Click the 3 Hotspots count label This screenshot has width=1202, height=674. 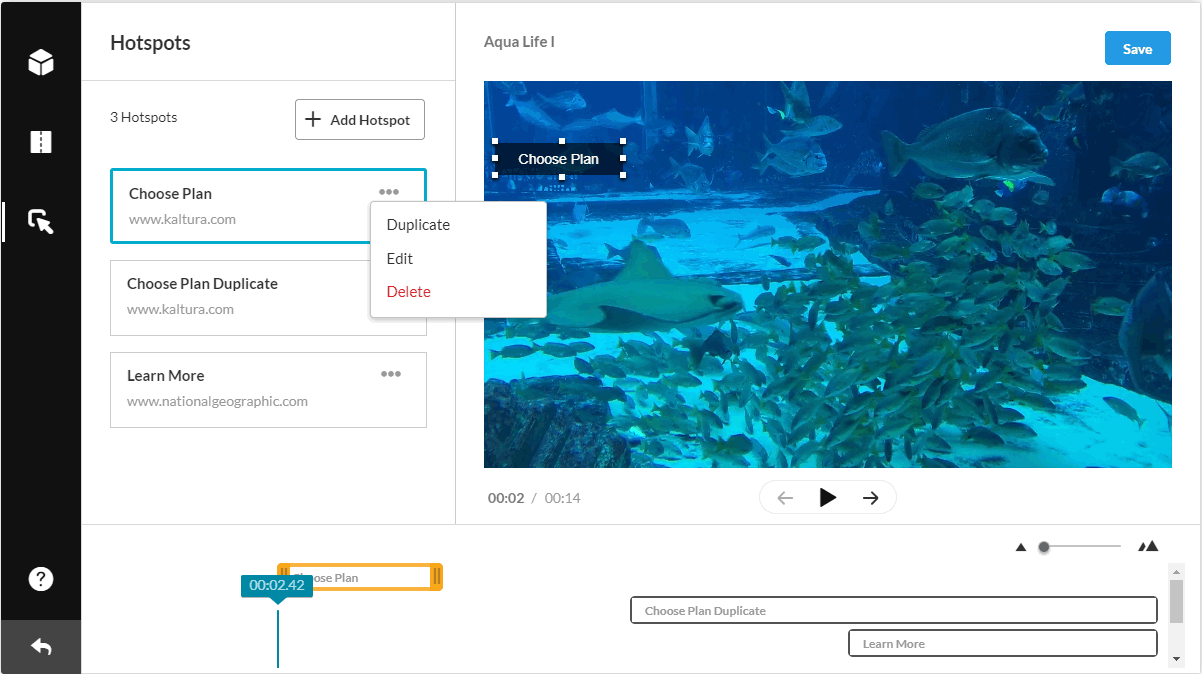[143, 117]
